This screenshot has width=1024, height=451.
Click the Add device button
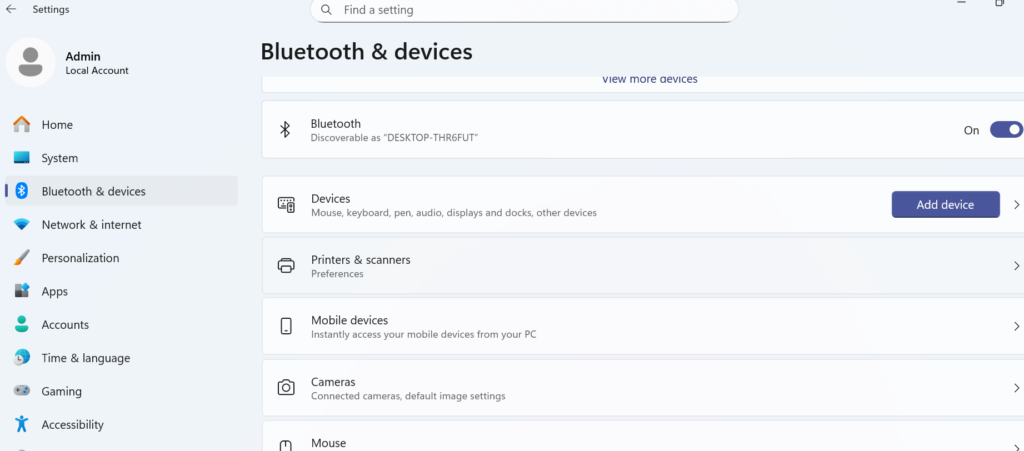(945, 204)
